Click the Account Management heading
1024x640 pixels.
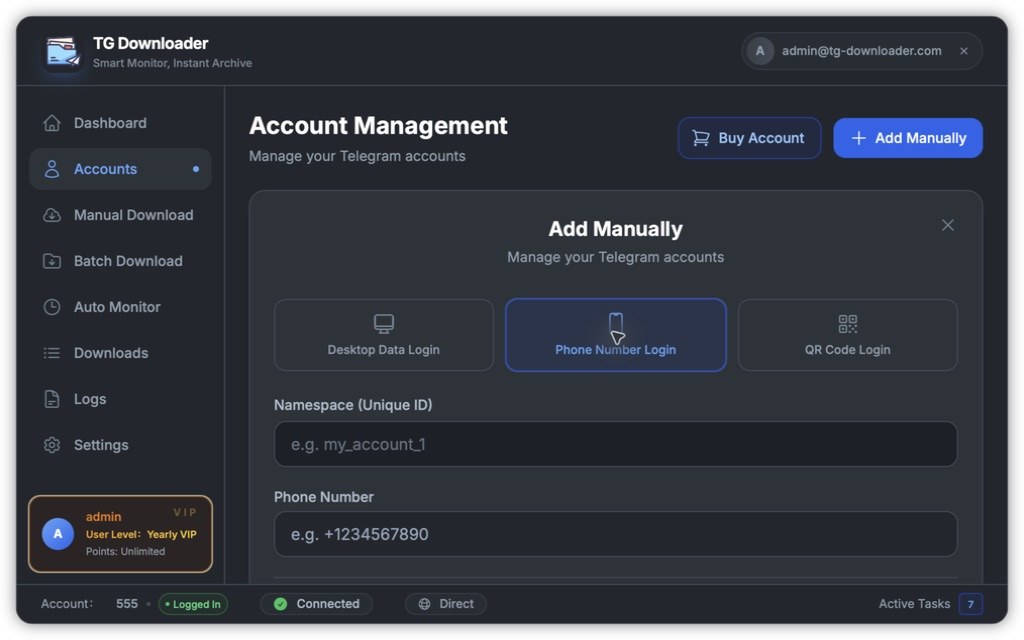click(x=378, y=125)
